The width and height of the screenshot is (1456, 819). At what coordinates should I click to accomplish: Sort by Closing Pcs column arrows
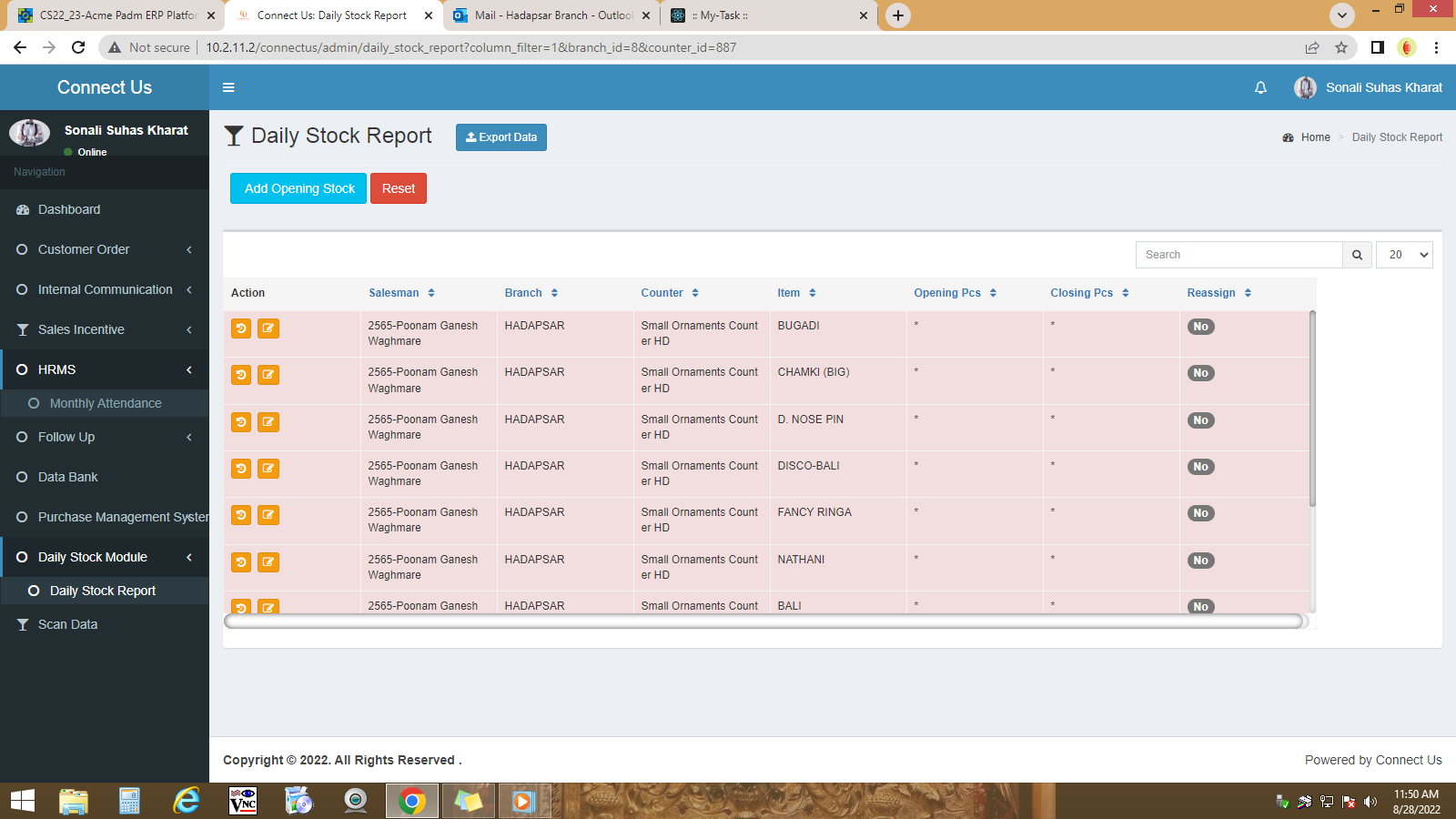tap(1126, 293)
